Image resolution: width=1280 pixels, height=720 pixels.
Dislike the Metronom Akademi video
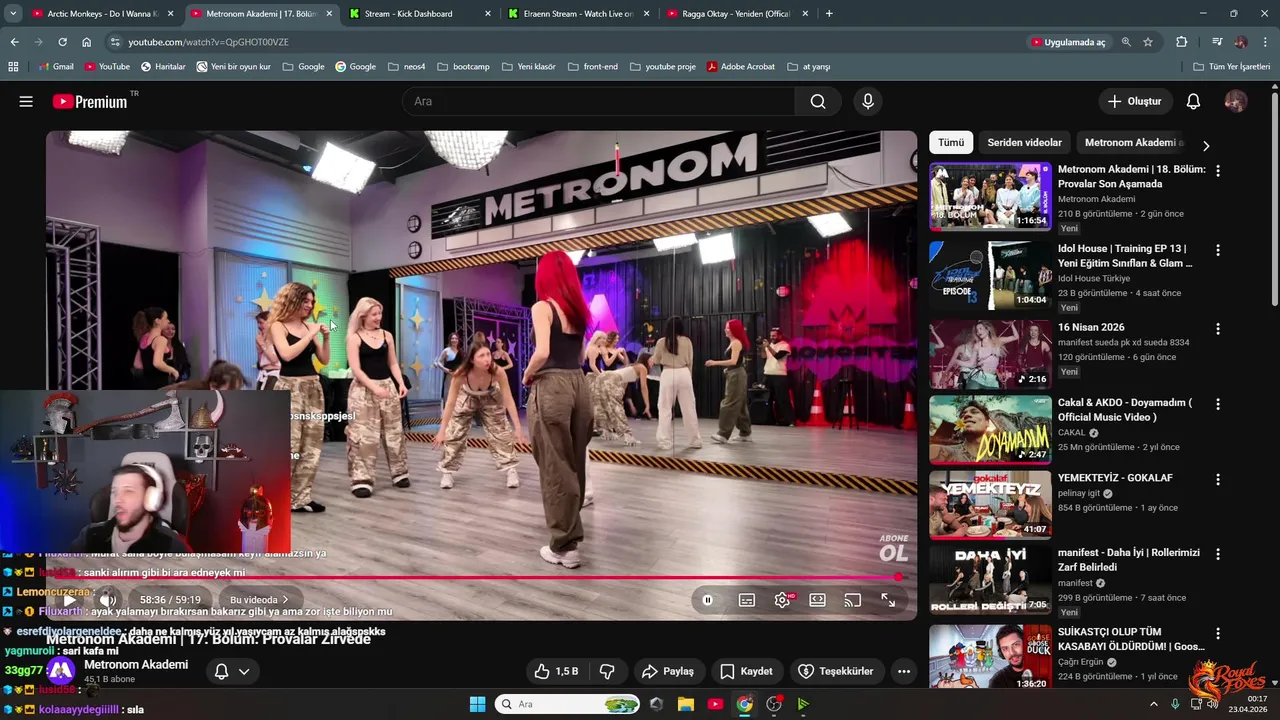coord(607,671)
